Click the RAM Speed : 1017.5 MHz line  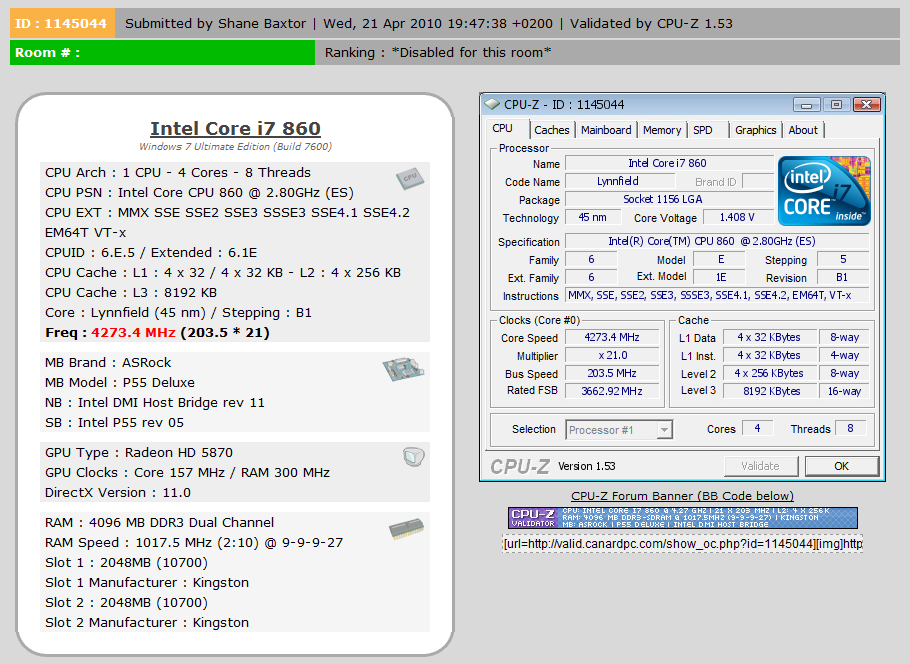tap(194, 543)
